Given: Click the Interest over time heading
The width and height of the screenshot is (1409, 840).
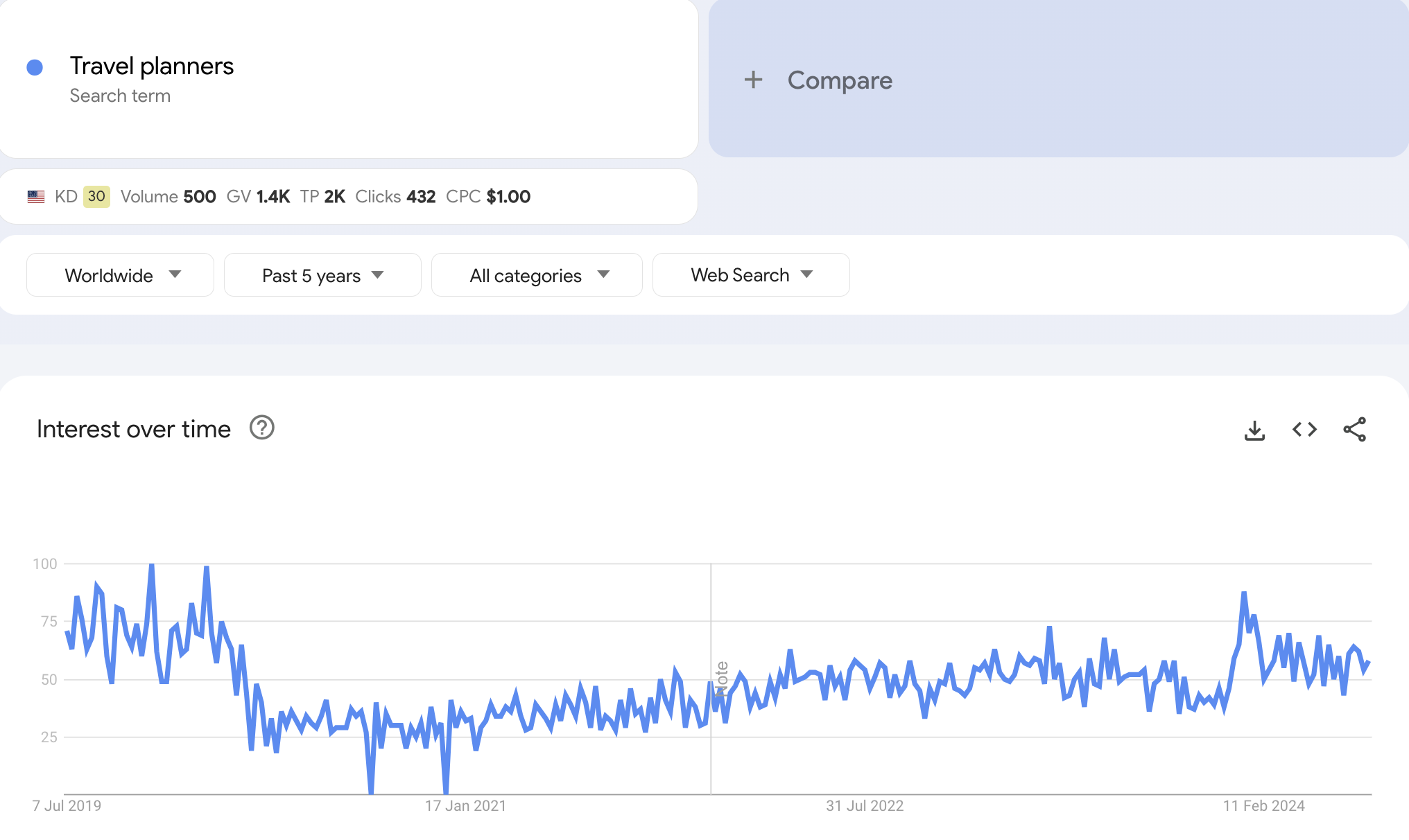Looking at the screenshot, I should coord(134,430).
